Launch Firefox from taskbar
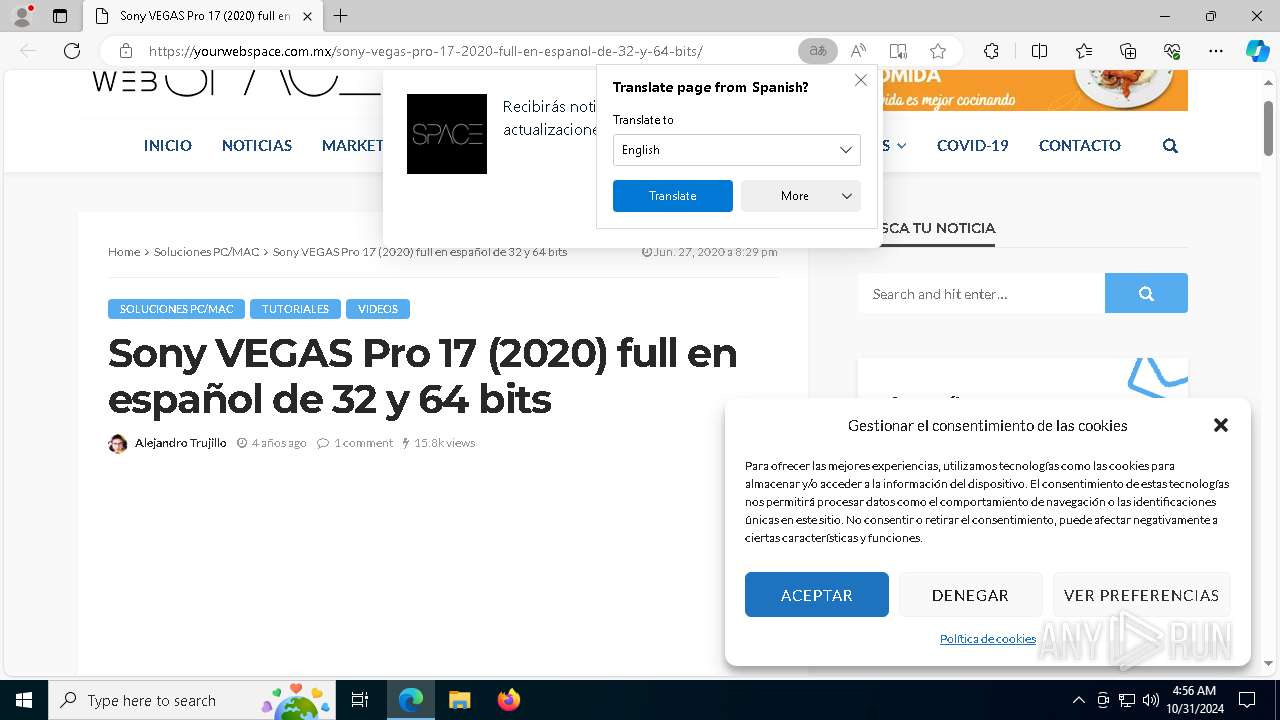1280x720 pixels. [x=508, y=700]
